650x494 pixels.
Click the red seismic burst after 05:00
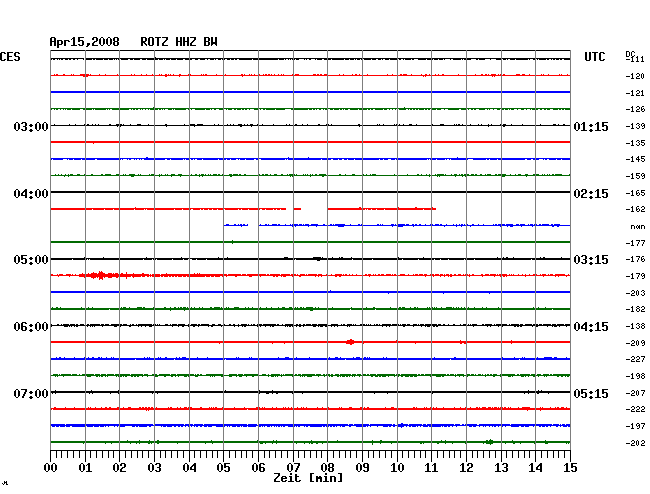101,275
